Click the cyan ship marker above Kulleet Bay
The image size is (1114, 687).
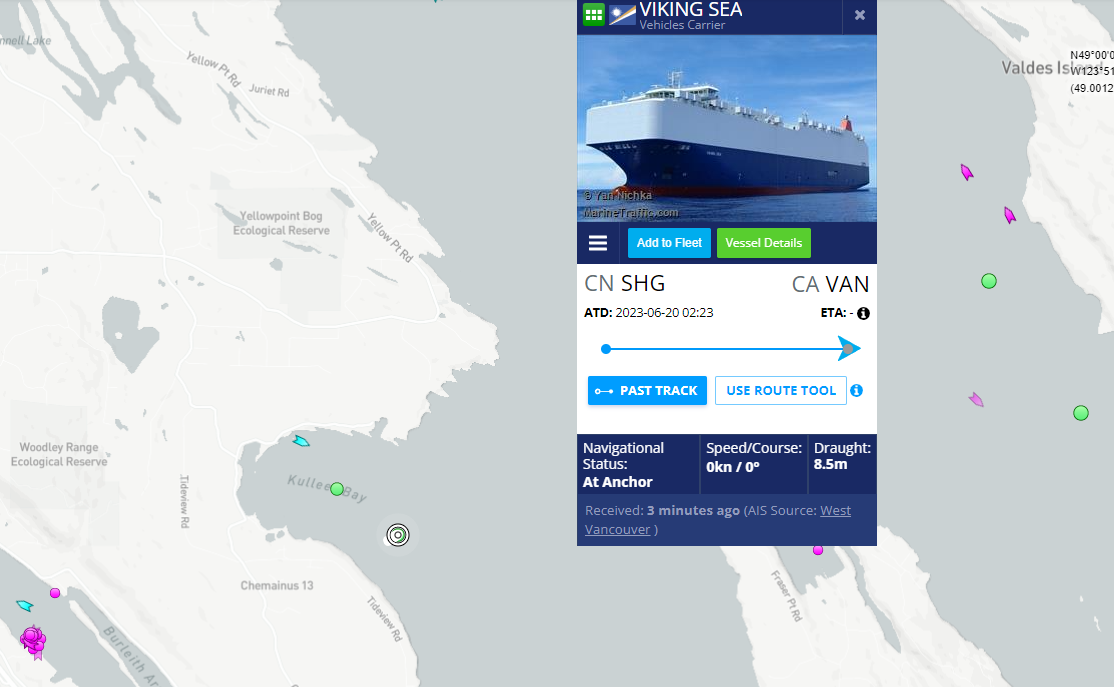pyautogui.click(x=301, y=441)
